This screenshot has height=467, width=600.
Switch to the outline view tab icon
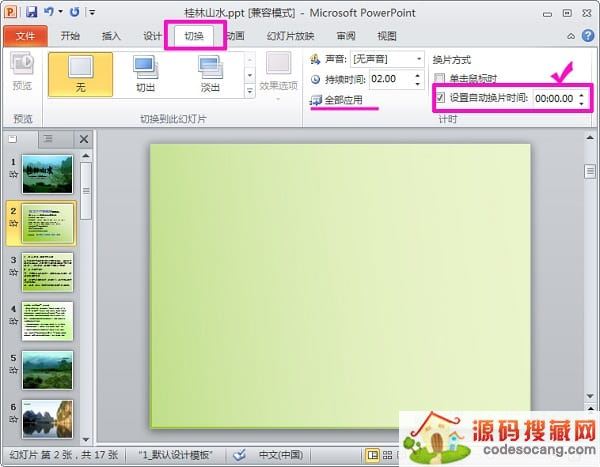47,139
